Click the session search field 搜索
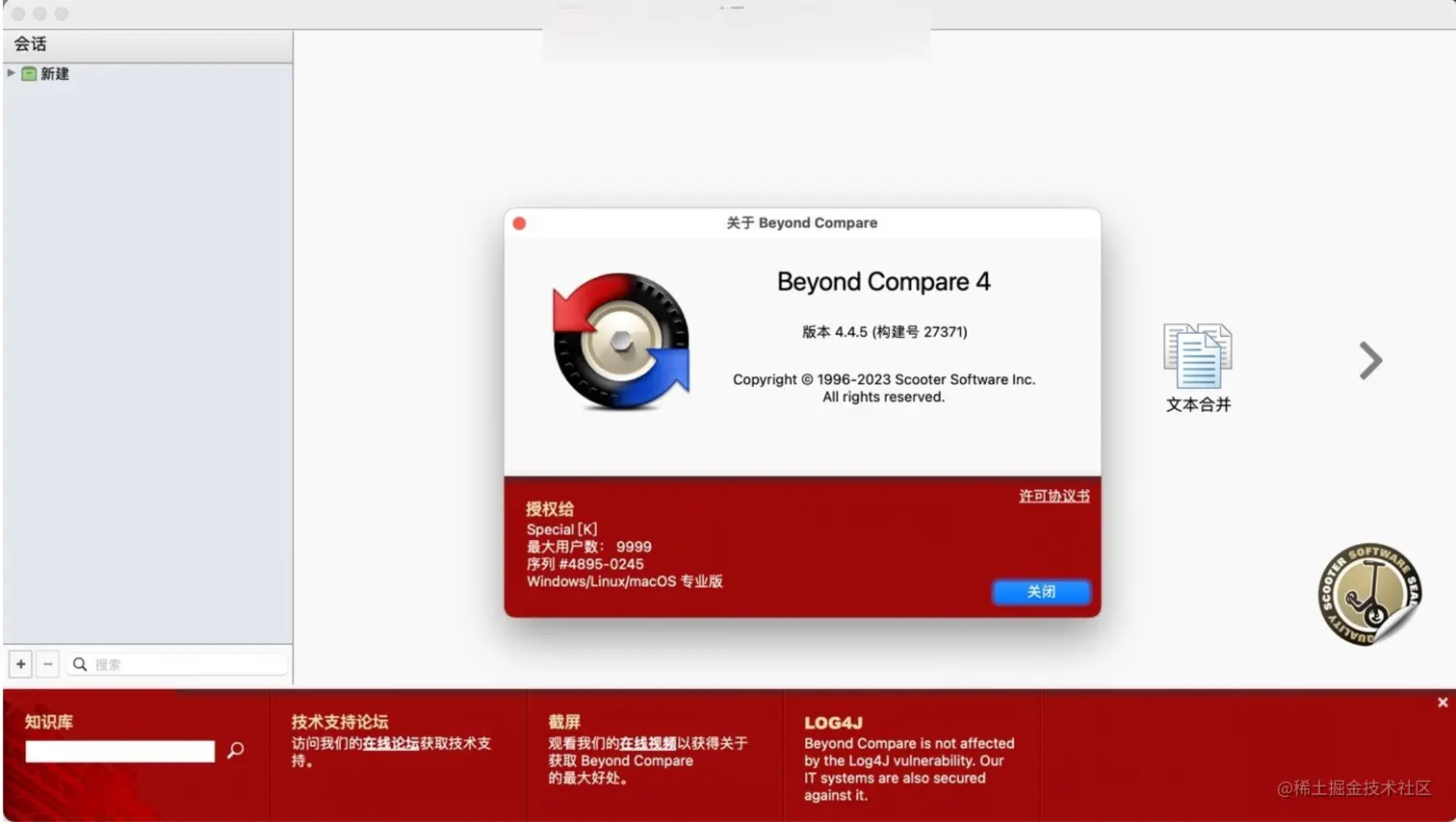This screenshot has width=1456, height=822. (x=177, y=664)
